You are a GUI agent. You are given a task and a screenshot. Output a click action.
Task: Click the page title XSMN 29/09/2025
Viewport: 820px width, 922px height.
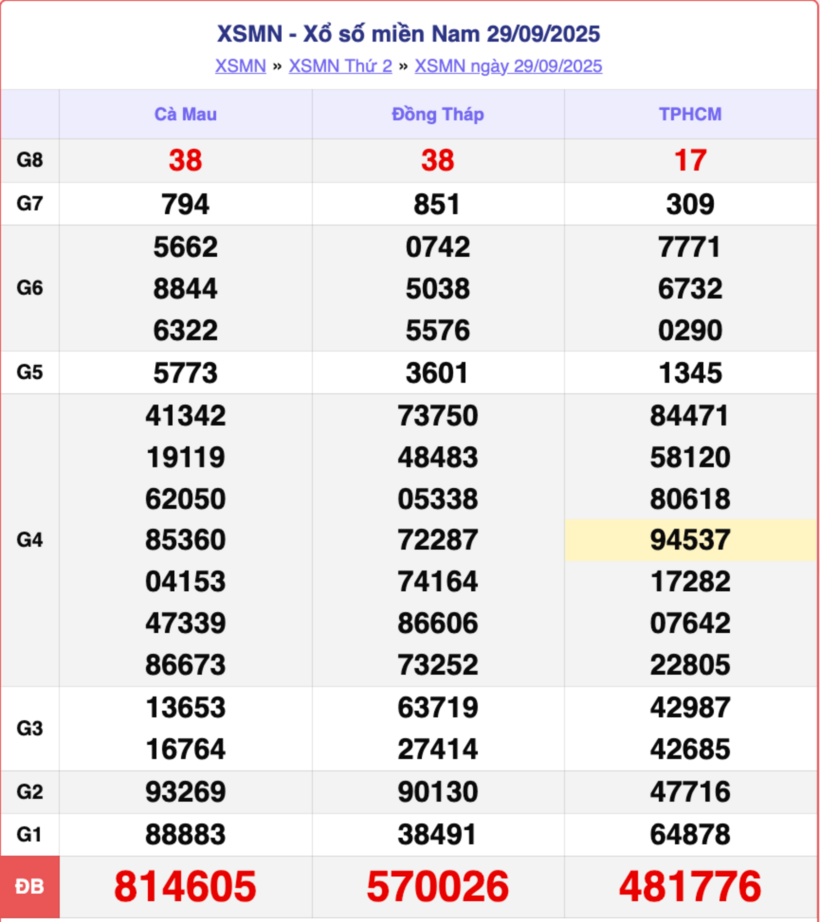pos(409,34)
